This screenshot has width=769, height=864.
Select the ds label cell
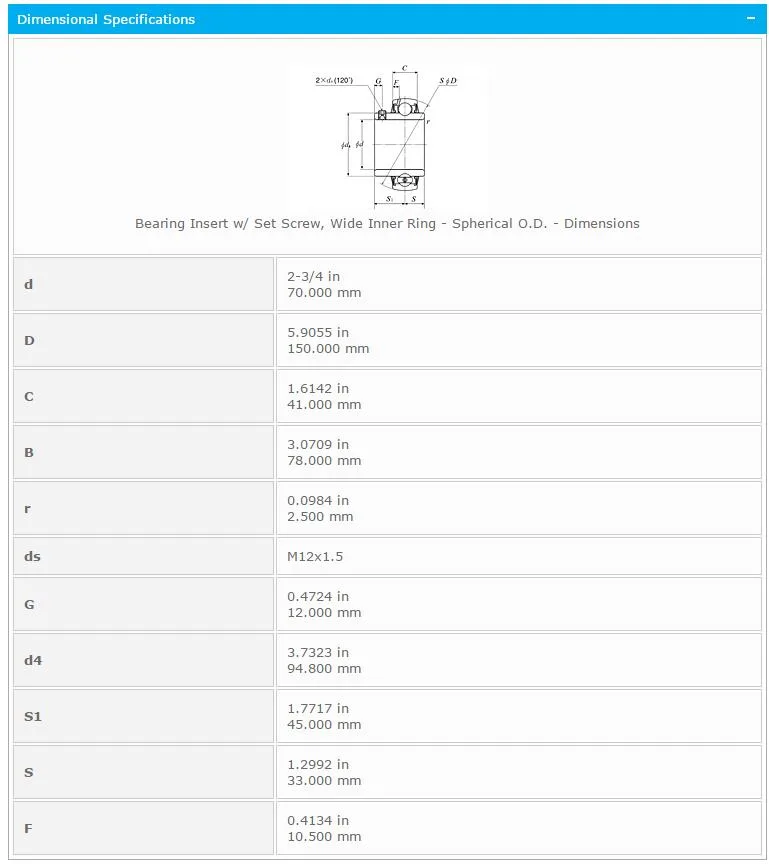coord(143,557)
